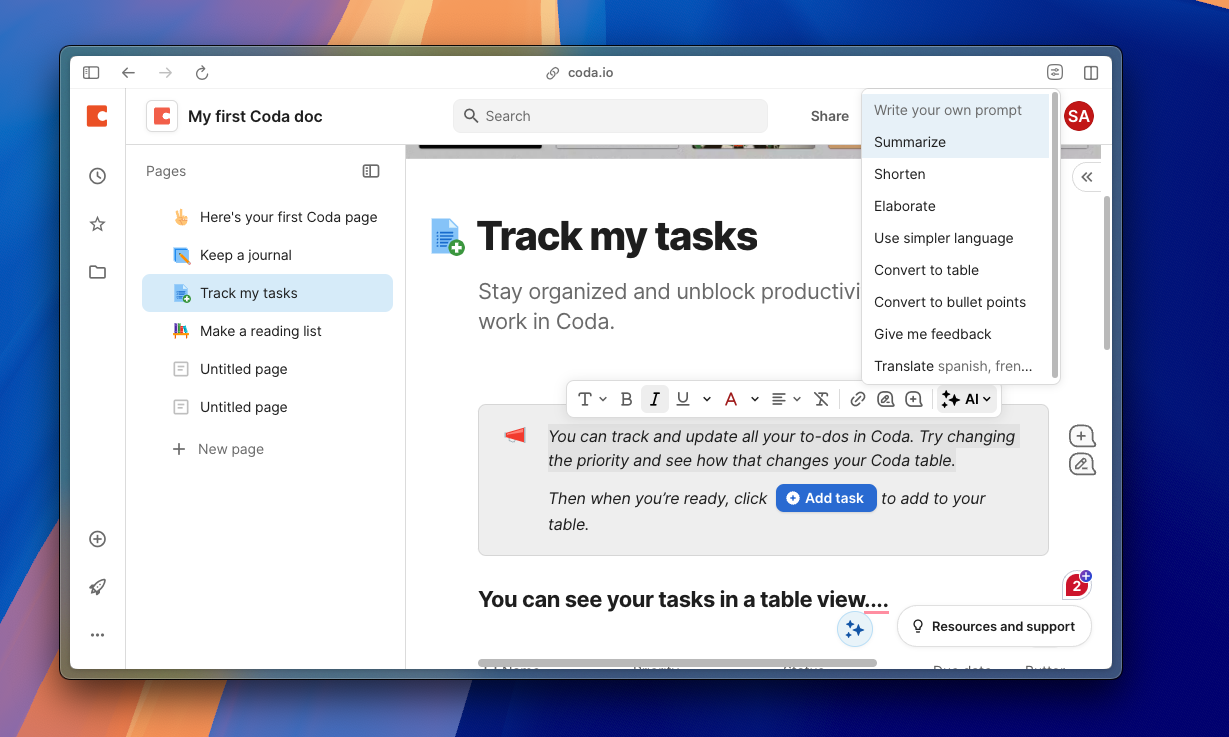Add comment using right margin bubble
This screenshot has height=737, width=1229.
[x=1081, y=436]
